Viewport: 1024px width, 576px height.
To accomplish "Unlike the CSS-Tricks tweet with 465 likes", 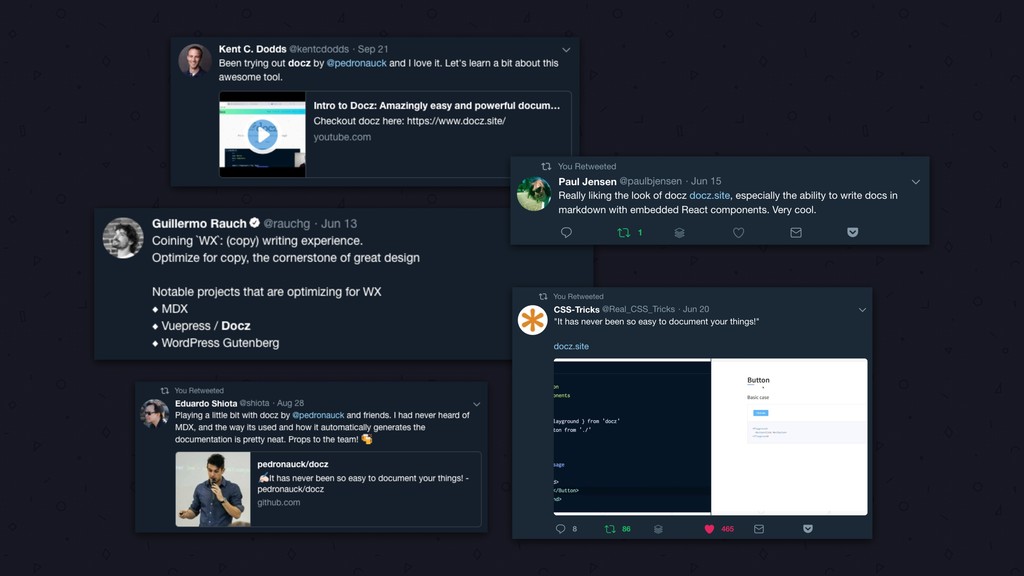I will [709, 529].
